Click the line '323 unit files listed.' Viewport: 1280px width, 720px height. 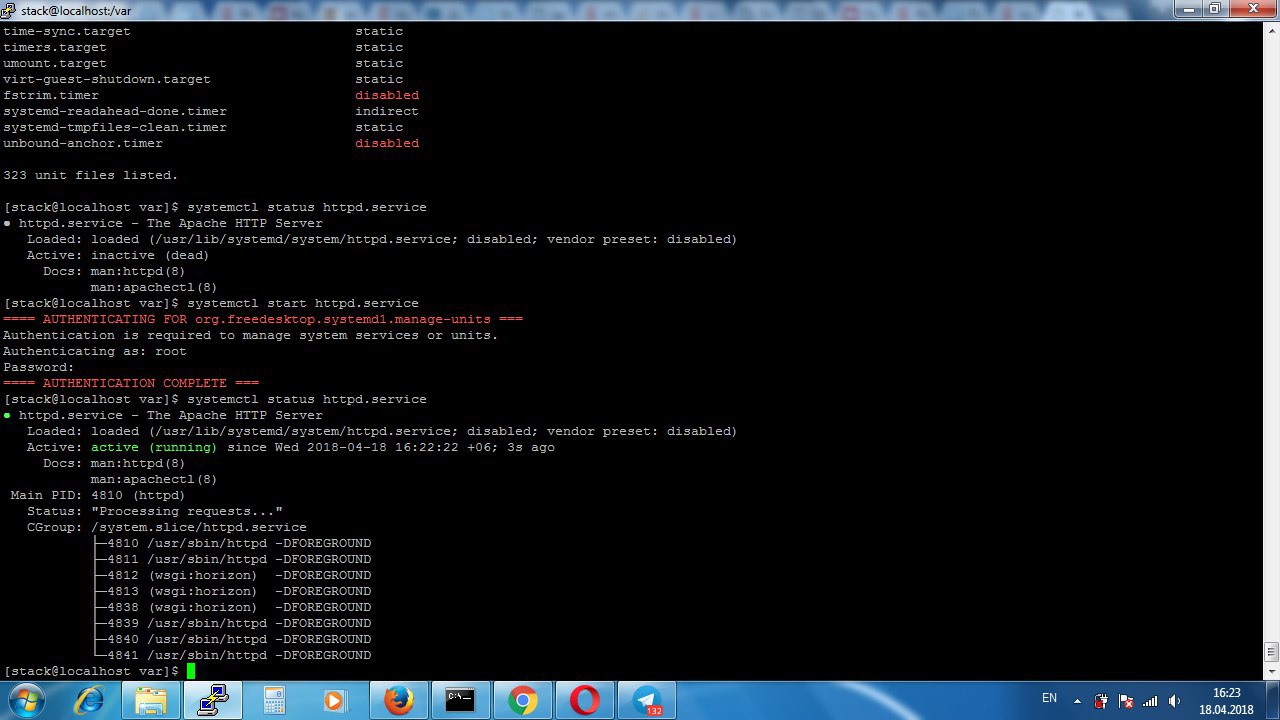coord(91,175)
